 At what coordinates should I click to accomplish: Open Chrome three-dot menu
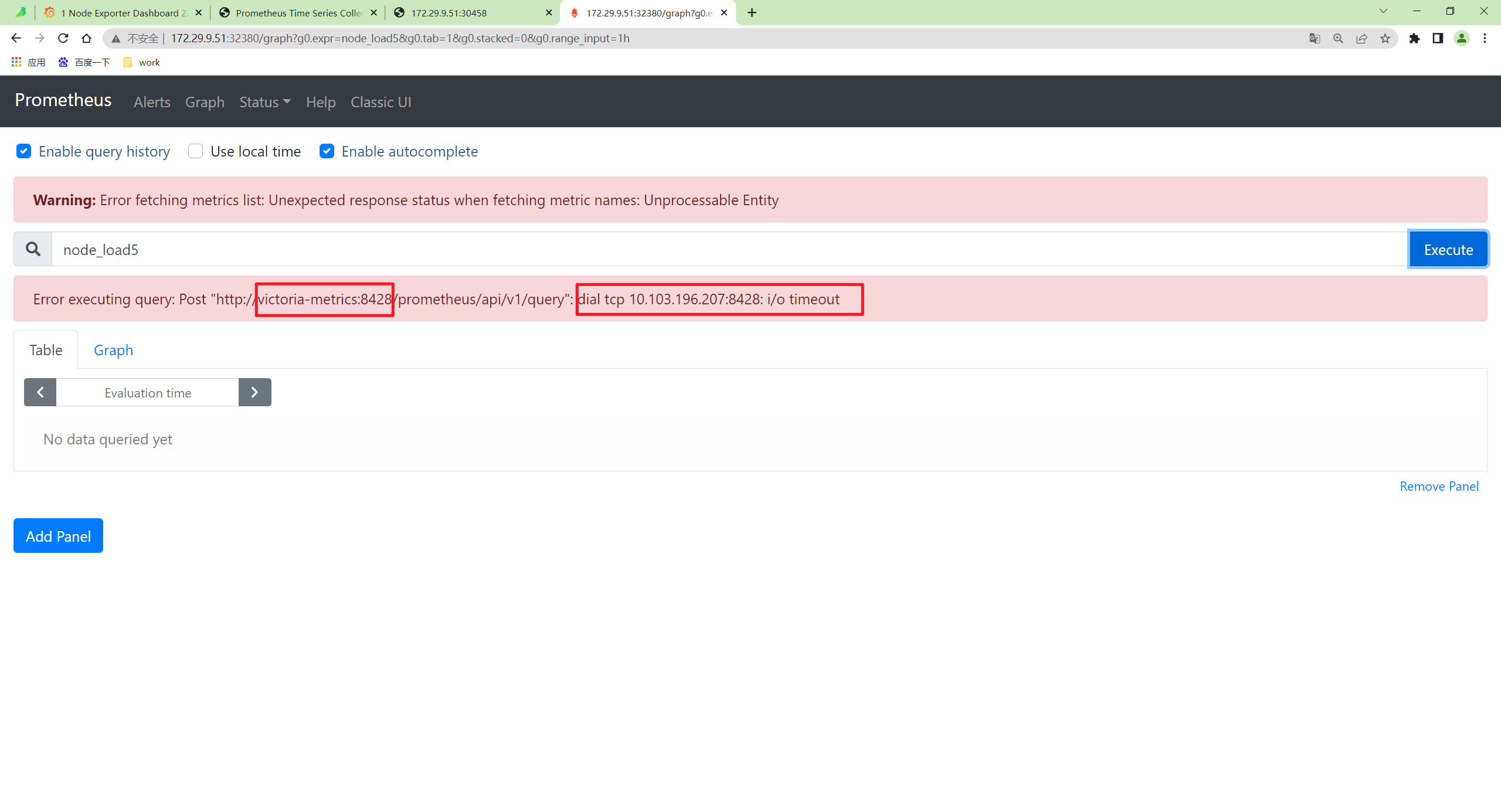(x=1485, y=38)
